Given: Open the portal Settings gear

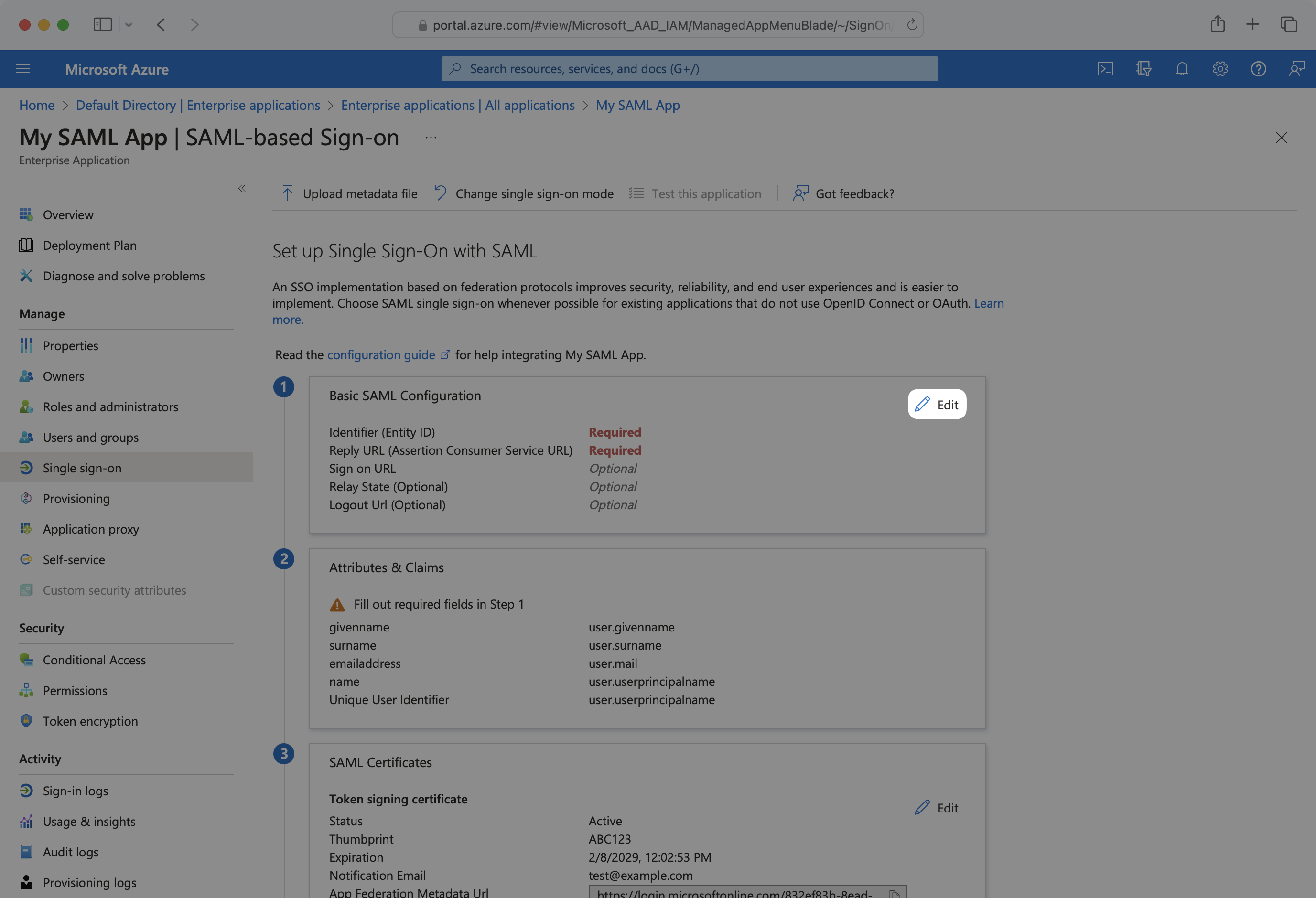Looking at the screenshot, I should pos(1220,68).
